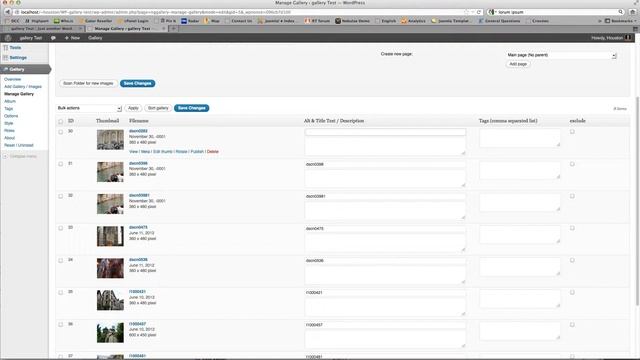Viewport: 640px width, 360px height.
Task: Click Save Changes beside Sort gallery
Action: (x=191, y=108)
